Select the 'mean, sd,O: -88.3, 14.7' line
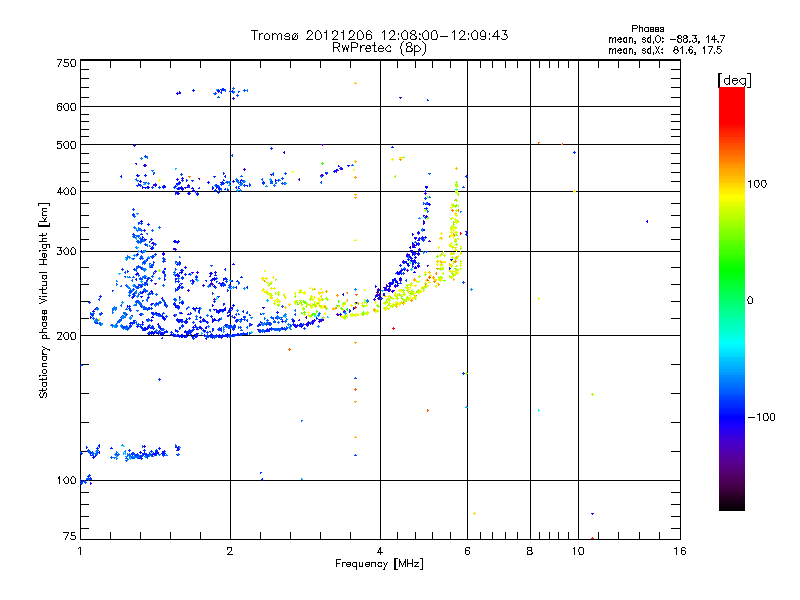Image resolution: width=800 pixels, height=600 pixels. click(x=666, y=39)
